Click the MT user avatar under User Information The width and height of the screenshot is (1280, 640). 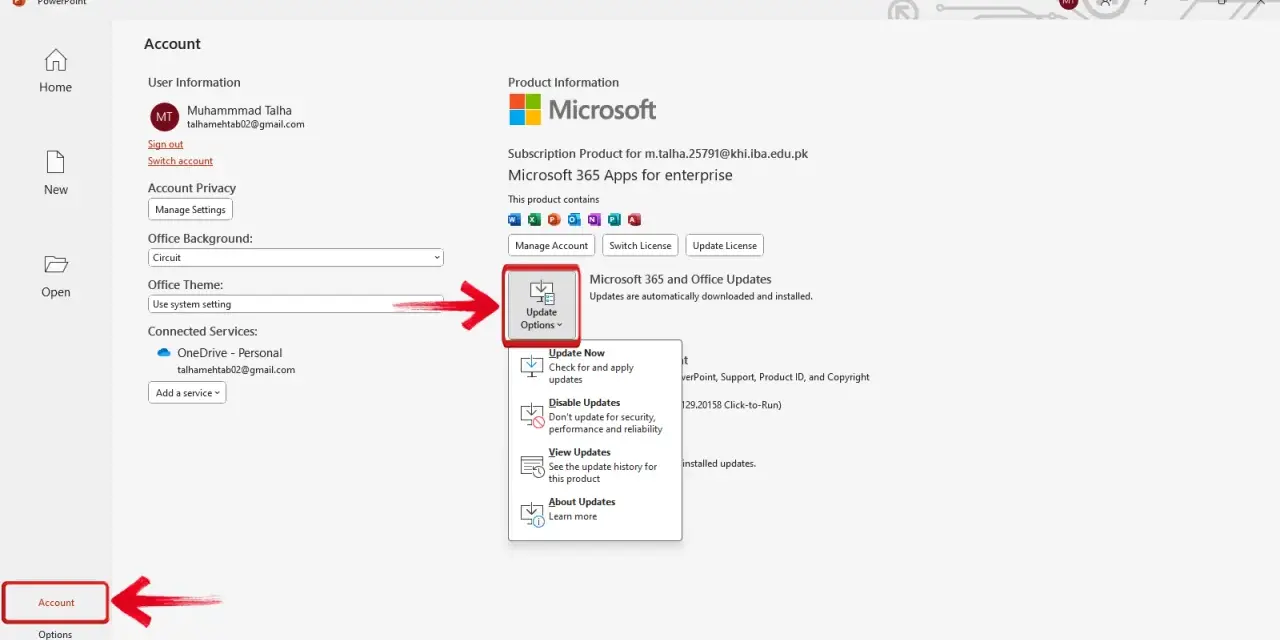coord(164,117)
